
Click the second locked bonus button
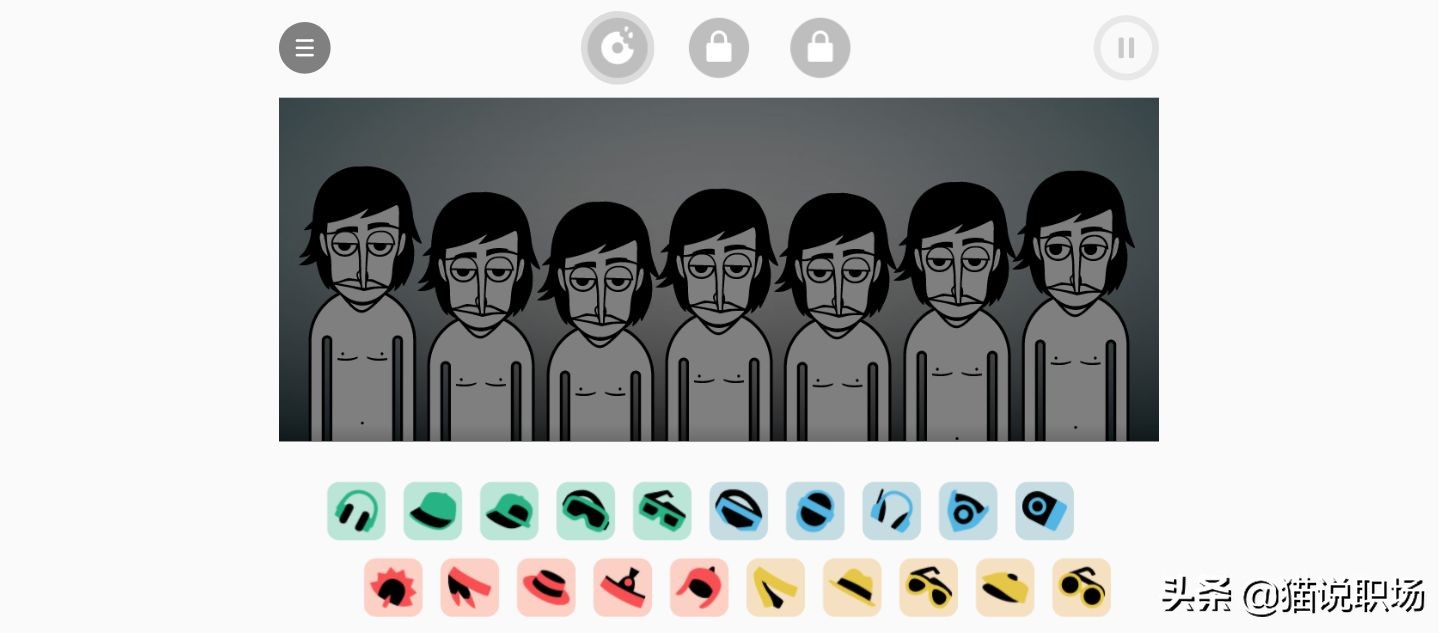pos(719,48)
